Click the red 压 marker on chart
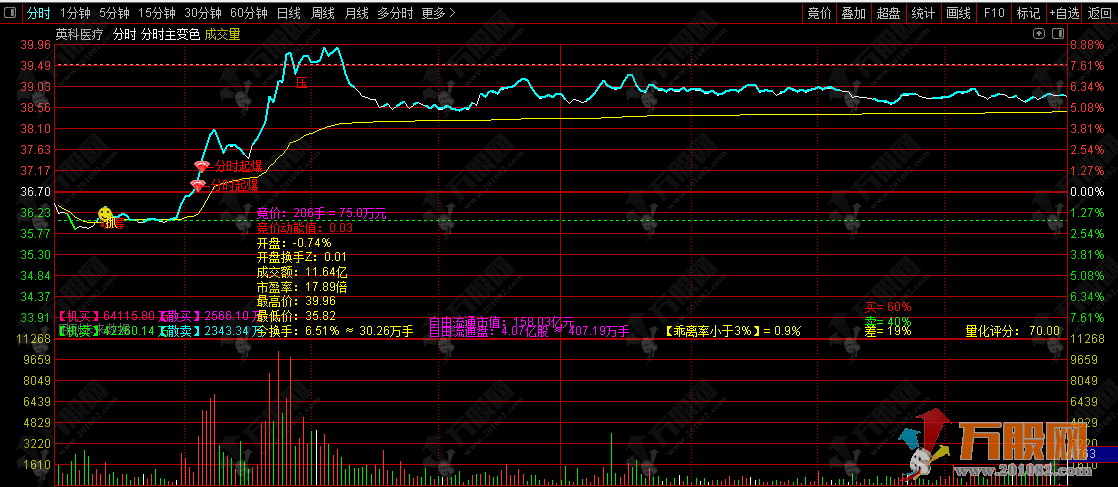1118x487 pixels. (301, 83)
